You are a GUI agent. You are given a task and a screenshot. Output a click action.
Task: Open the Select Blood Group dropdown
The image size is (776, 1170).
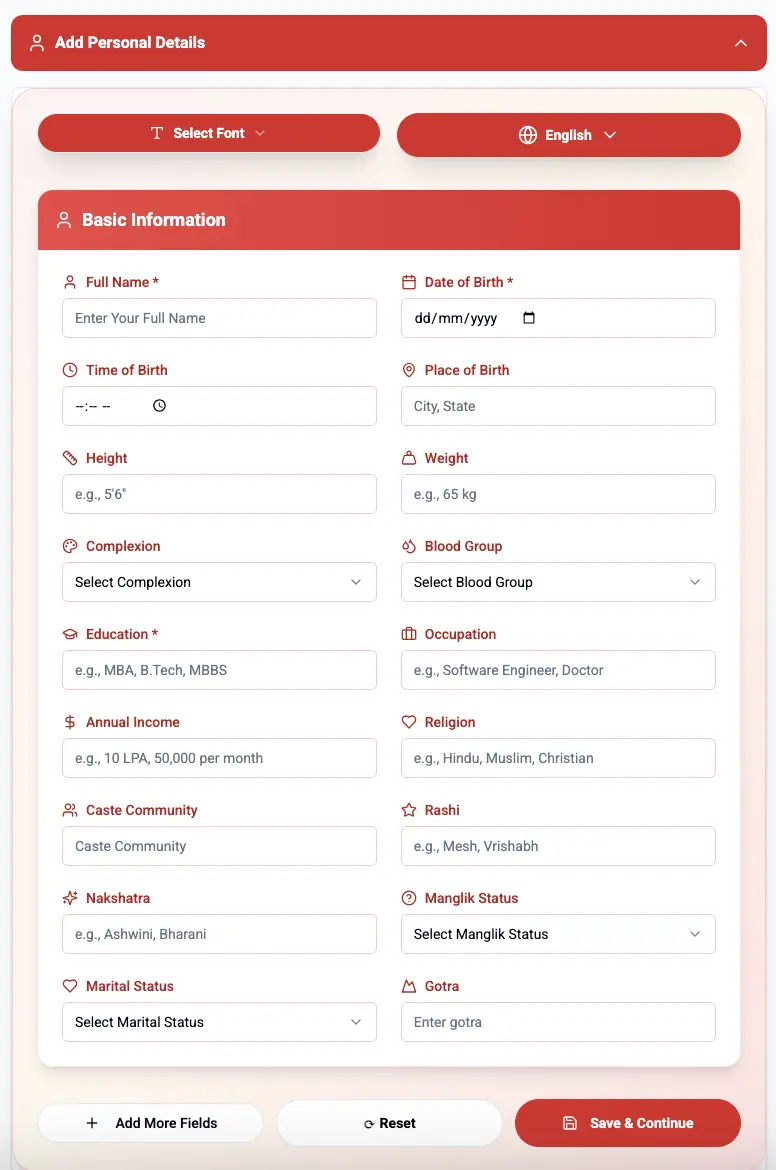click(558, 581)
